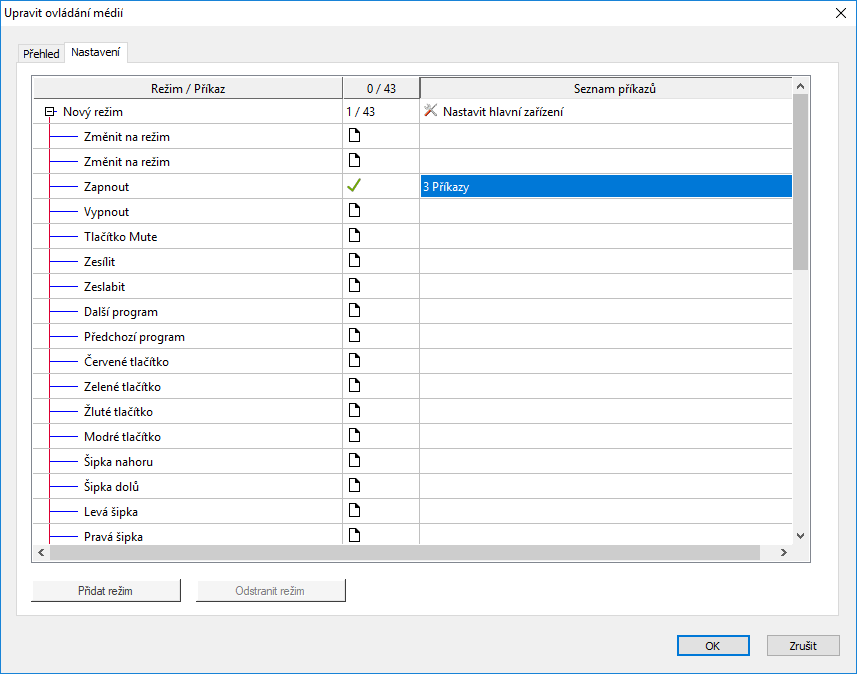Click the document icon for Tlačítko Mute
The height and width of the screenshot is (674, 857).
(x=353, y=236)
